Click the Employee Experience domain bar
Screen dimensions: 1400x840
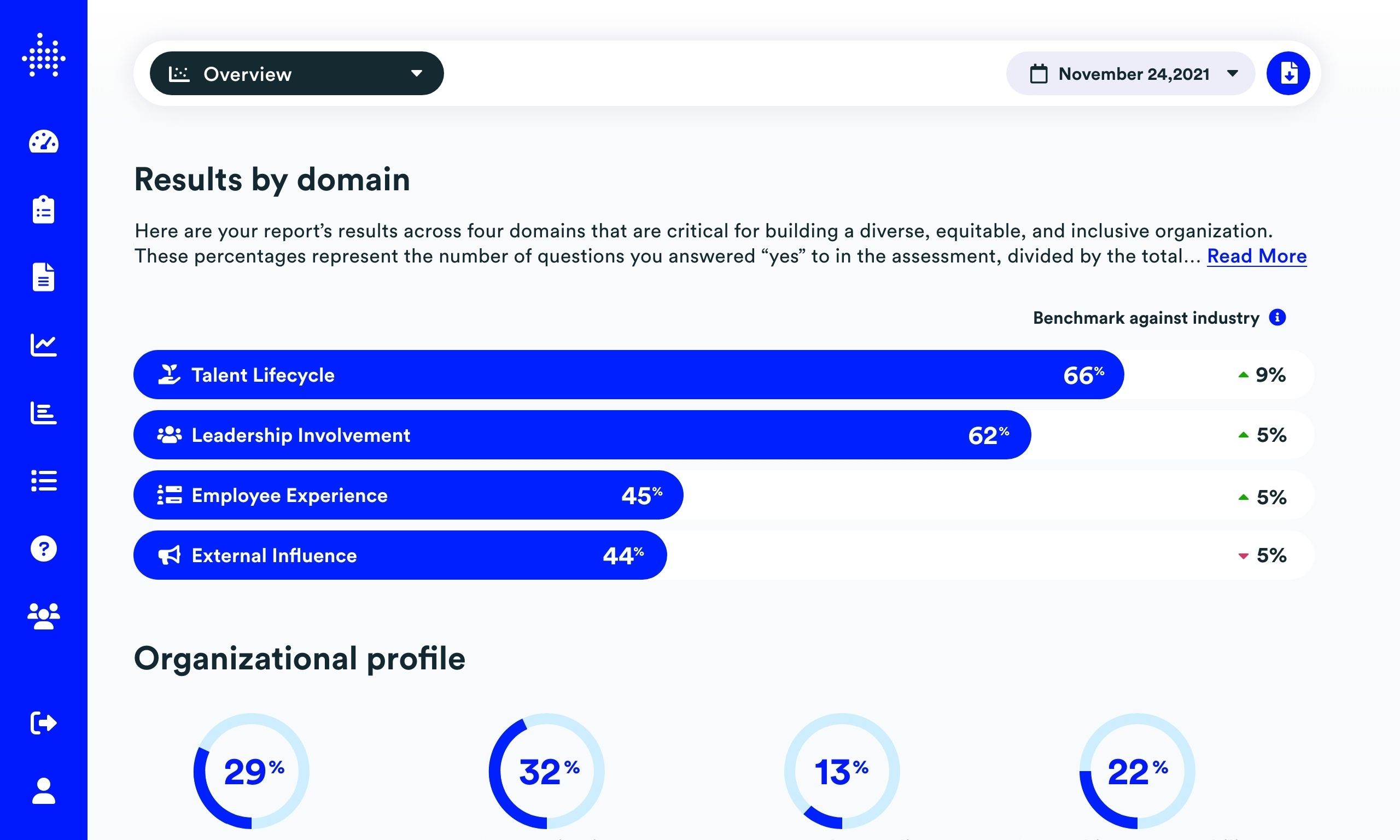pyautogui.click(x=408, y=495)
